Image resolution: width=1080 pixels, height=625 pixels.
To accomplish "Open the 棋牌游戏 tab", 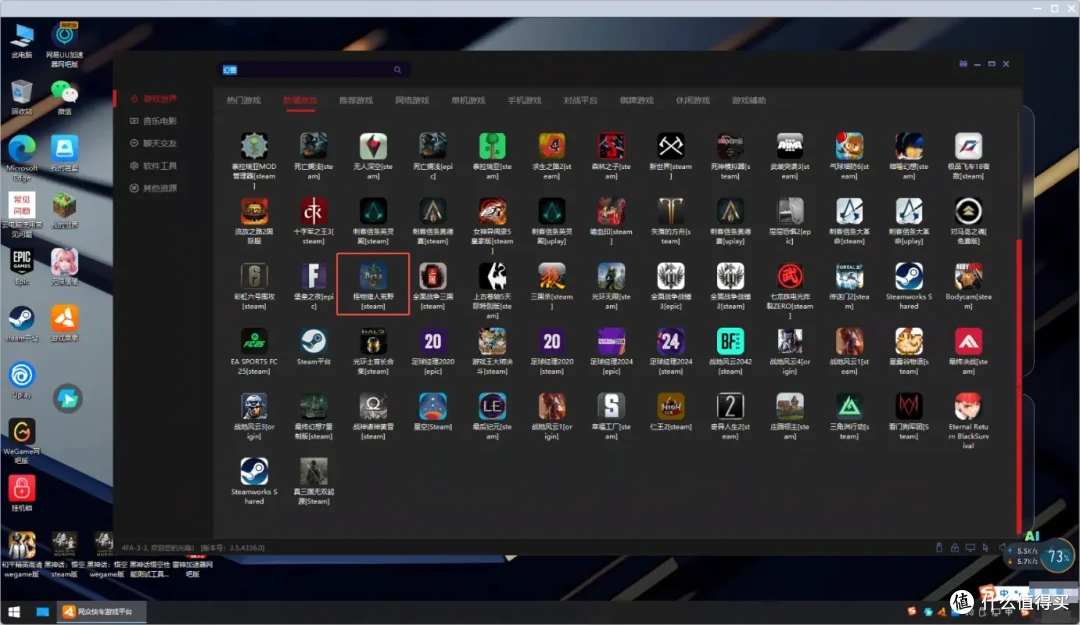I will (x=636, y=101).
